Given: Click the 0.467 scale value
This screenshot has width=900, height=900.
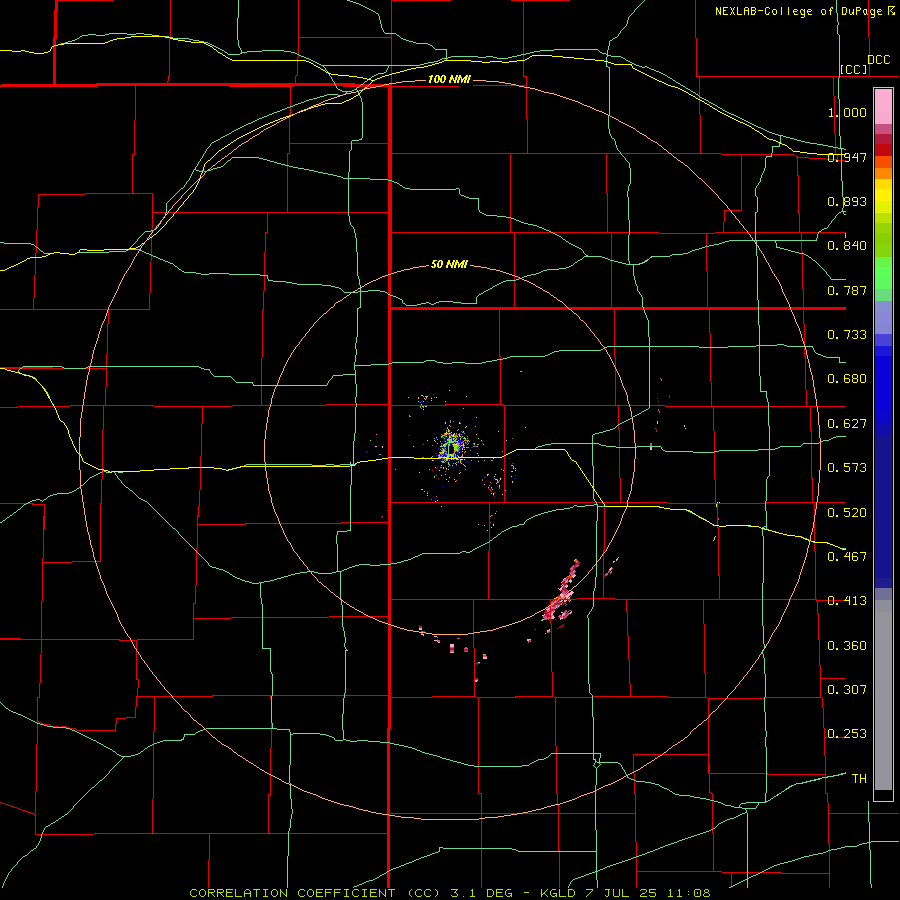Looking at the screenshot, I should point(847,557).
